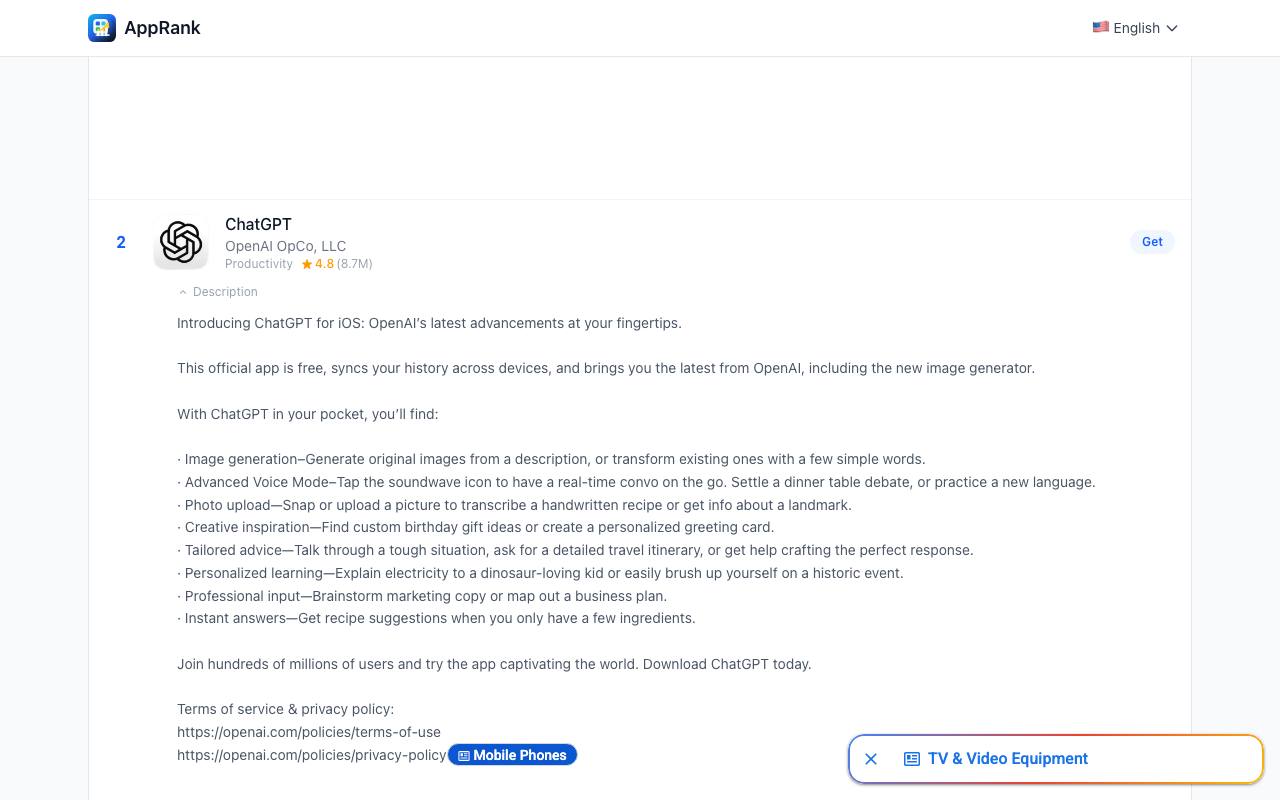1280x800 pixels.
Task: Click the orange star rating icon
Action: click(x=307, y=264)
